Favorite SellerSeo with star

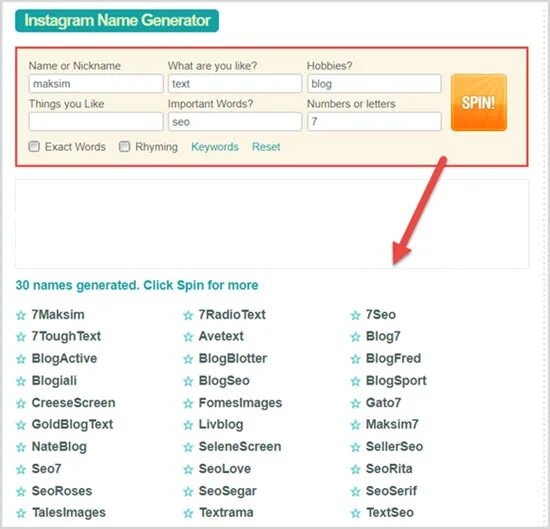[x=356, y=447]
